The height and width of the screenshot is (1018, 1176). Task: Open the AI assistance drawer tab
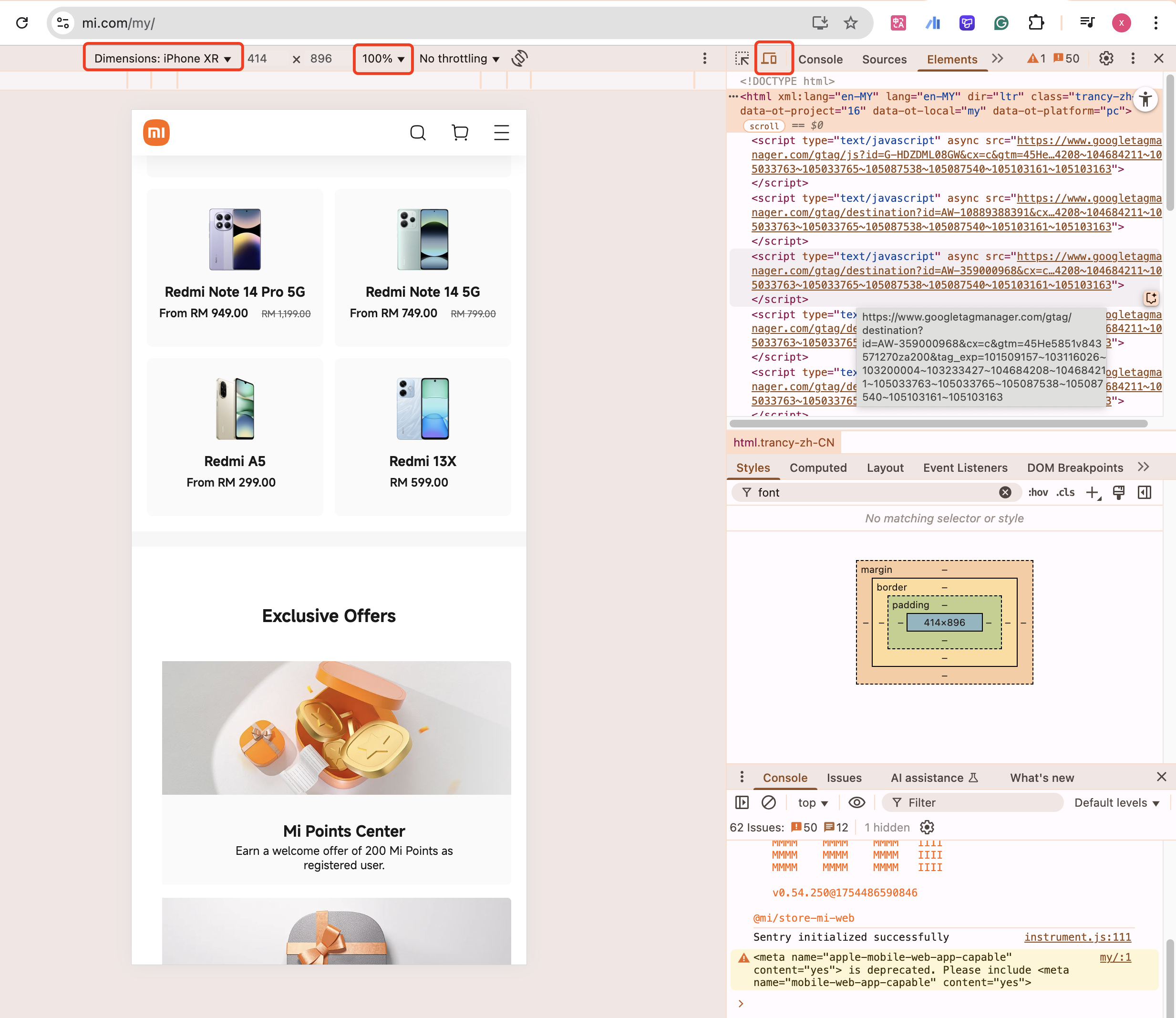pyautogui.click(x=934, y=778)
